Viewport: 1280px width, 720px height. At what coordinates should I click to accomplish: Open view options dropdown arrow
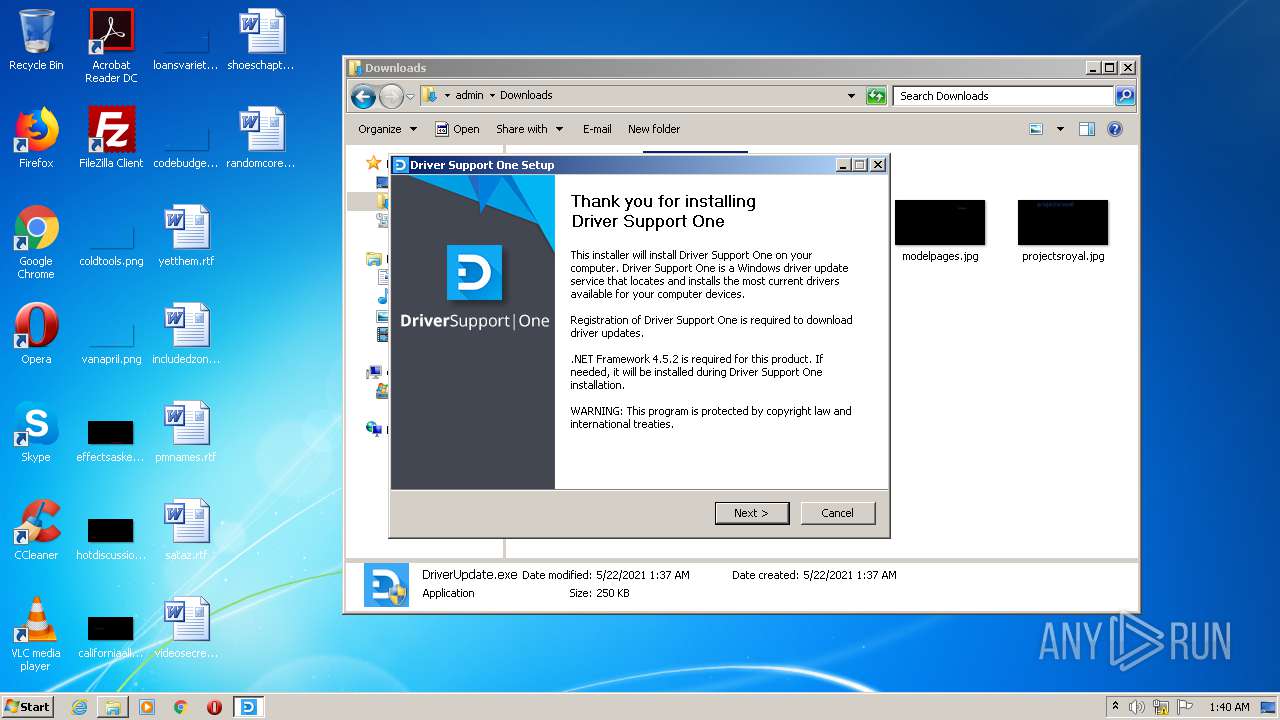tap(1060, 129)
